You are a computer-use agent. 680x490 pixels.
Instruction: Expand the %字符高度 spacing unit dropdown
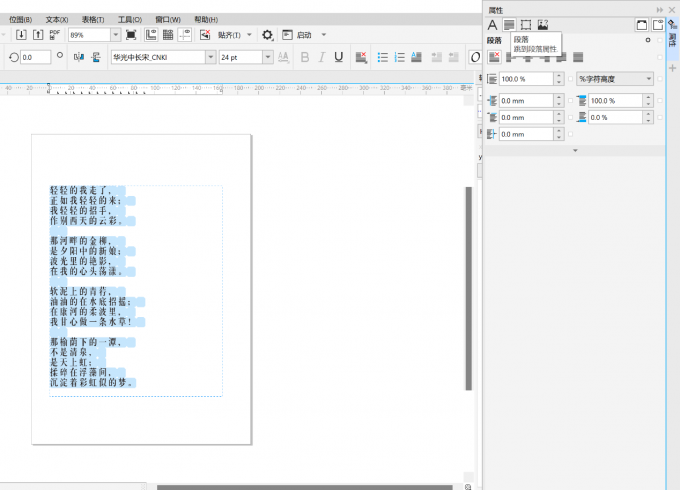click(615, 79)
